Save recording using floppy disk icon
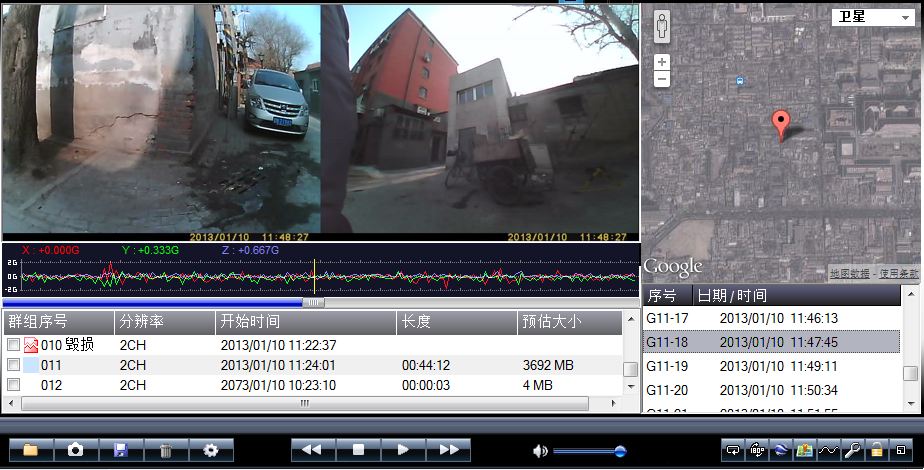The height and width of the screenshot is (470, 924). tap(120, 450)
